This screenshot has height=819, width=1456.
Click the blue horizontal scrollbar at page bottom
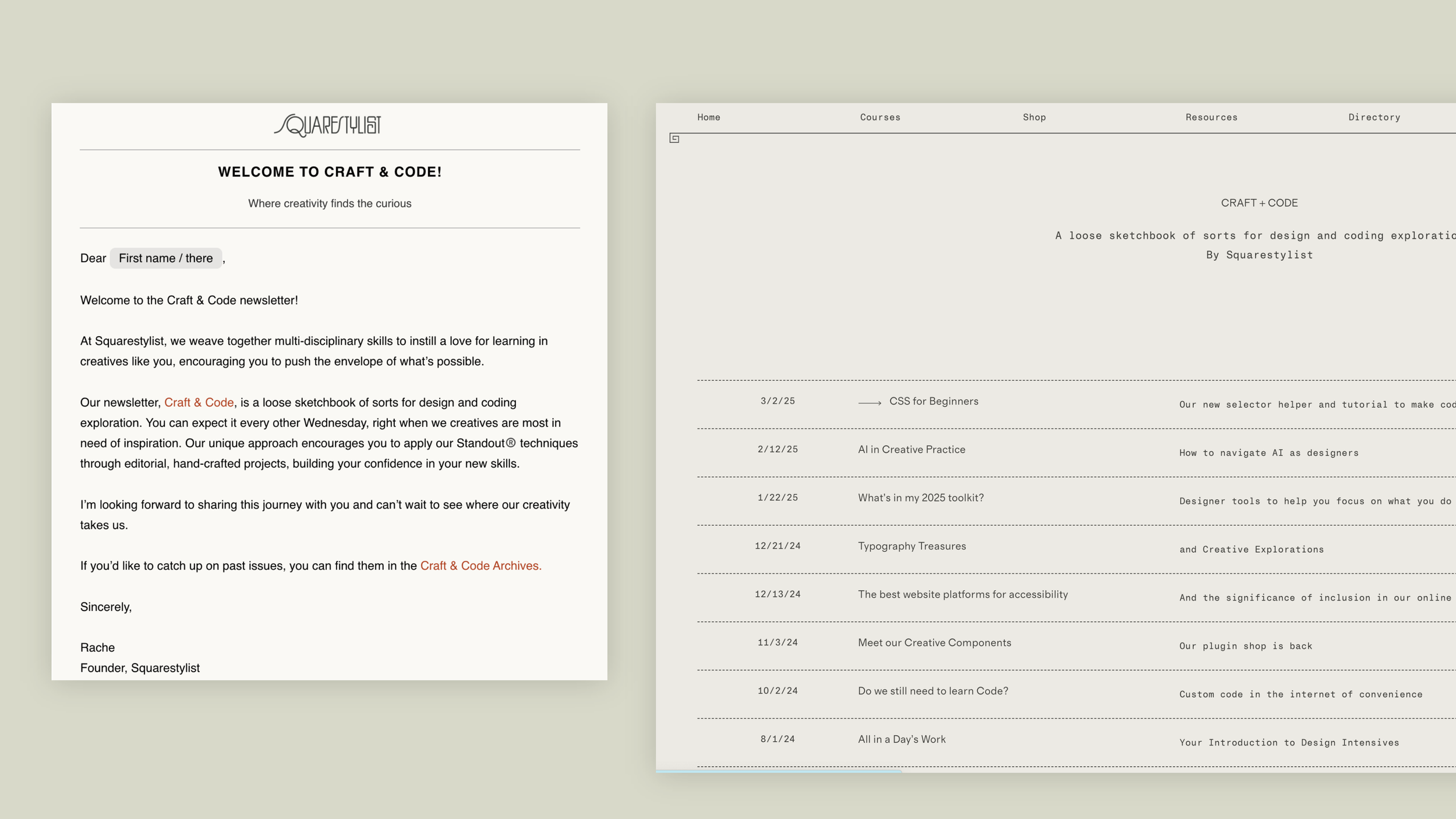[x=778, y=771]
